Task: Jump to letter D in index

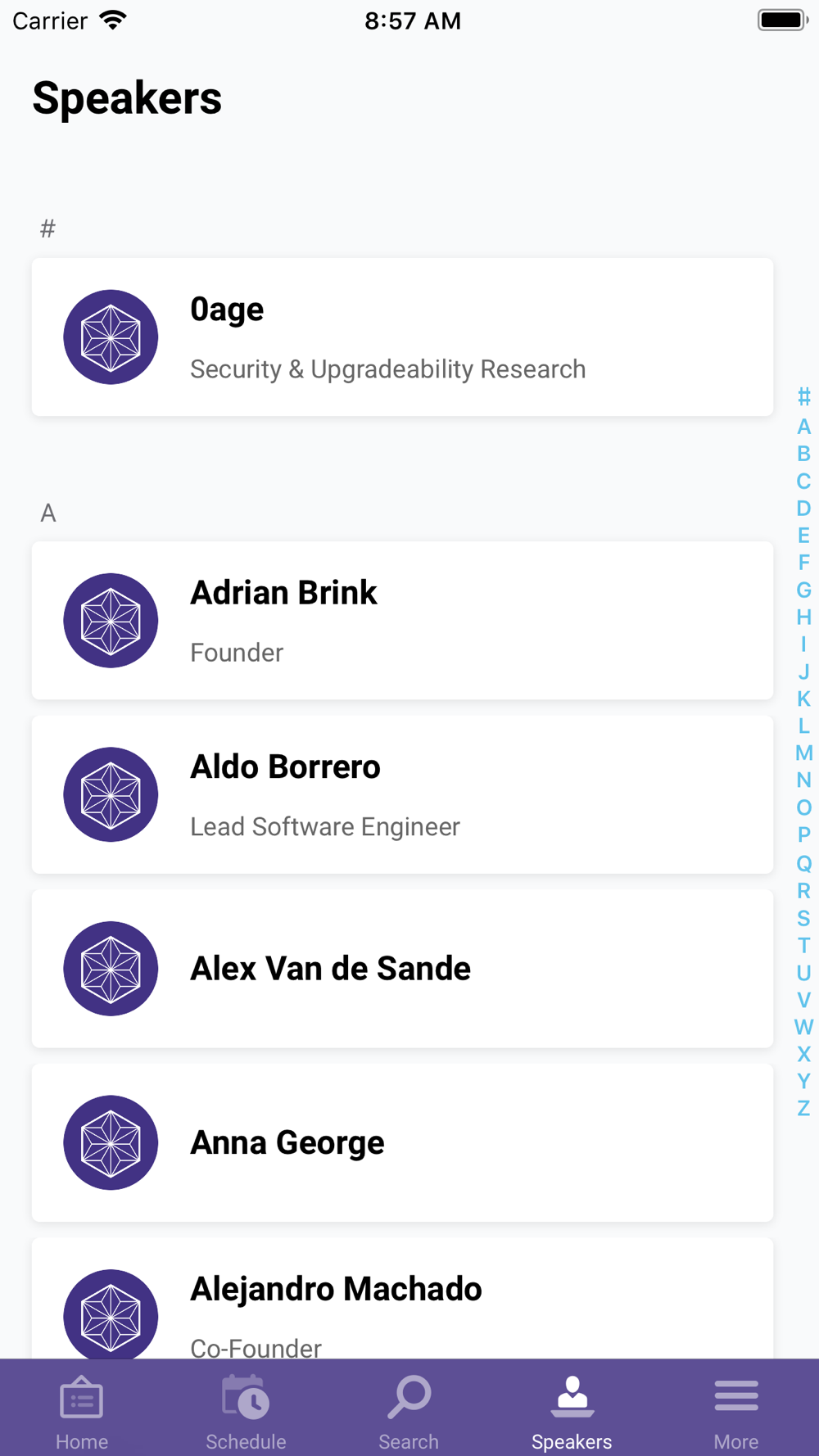Action: (803, 509)
